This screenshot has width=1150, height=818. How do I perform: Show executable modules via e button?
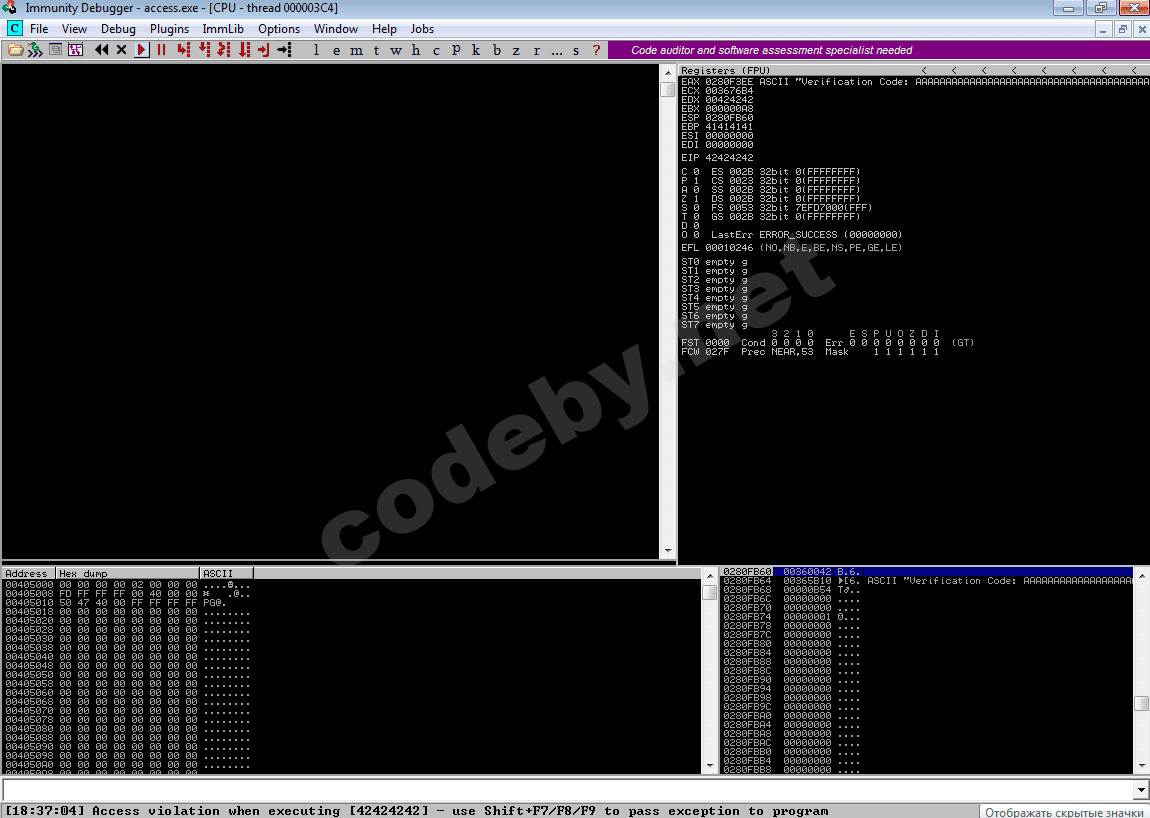click(x=336, y=50)
